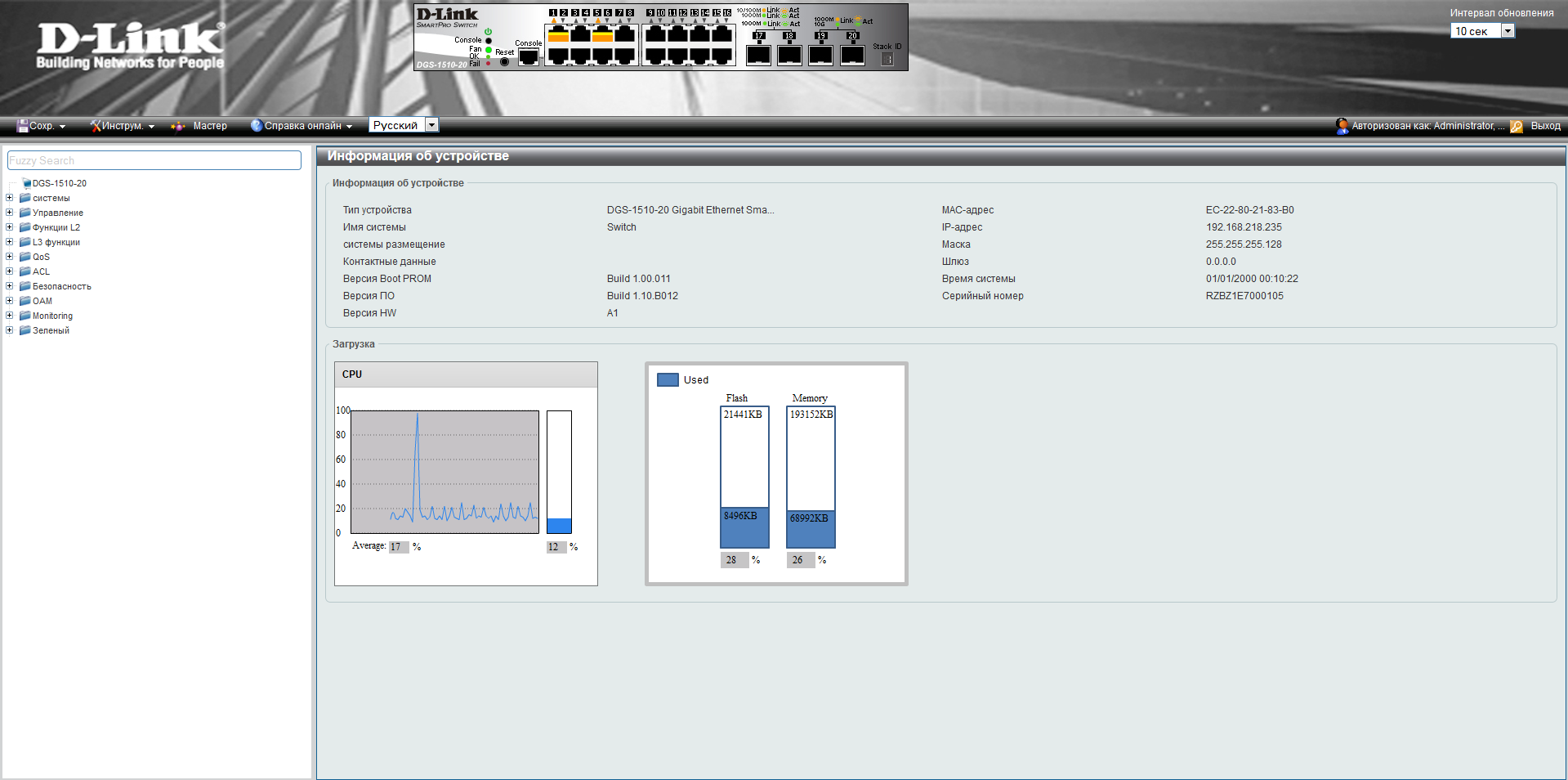Open the refresh interval 10 сек dropdown
Image resolution: width=1568 pixels, height=780 pixels.
[x=1508, y=31]
